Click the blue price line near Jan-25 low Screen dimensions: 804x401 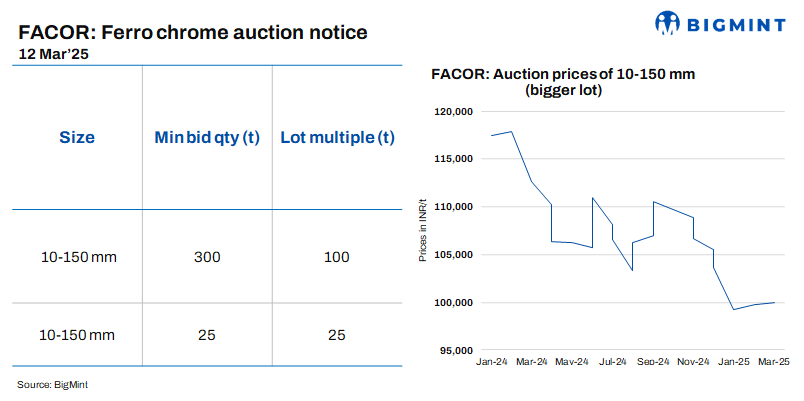(734, 309)
